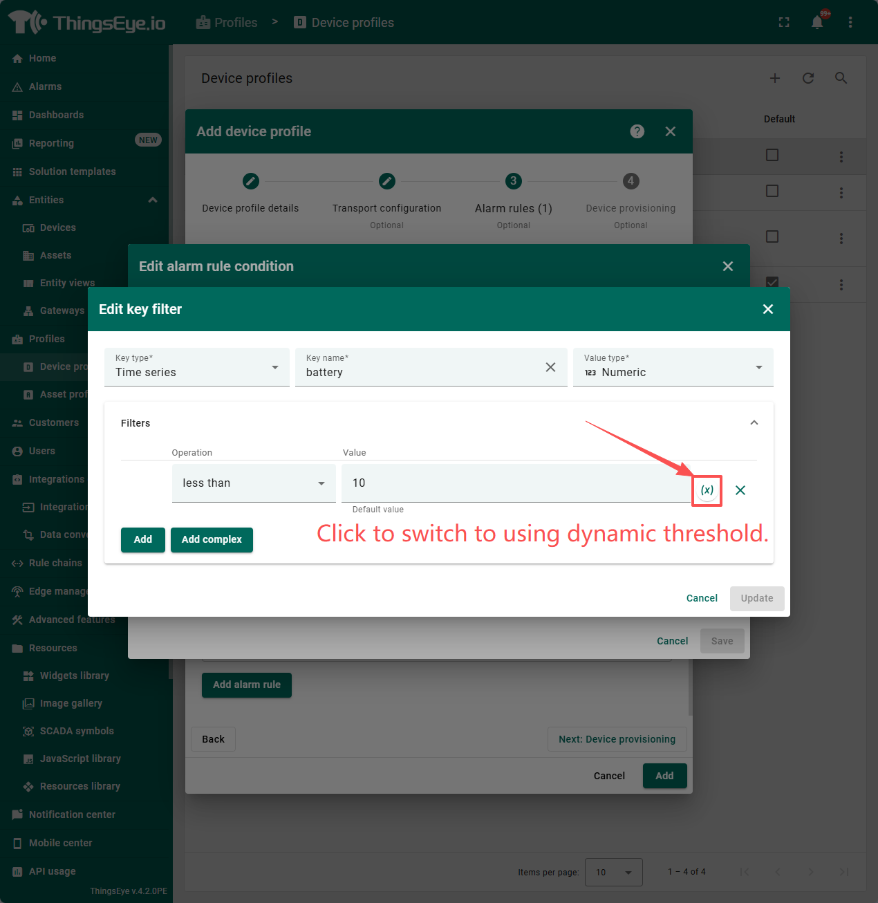Search device profiles with magnifier icon
This screenshot has width=878, height=903.
pos(841,78)
